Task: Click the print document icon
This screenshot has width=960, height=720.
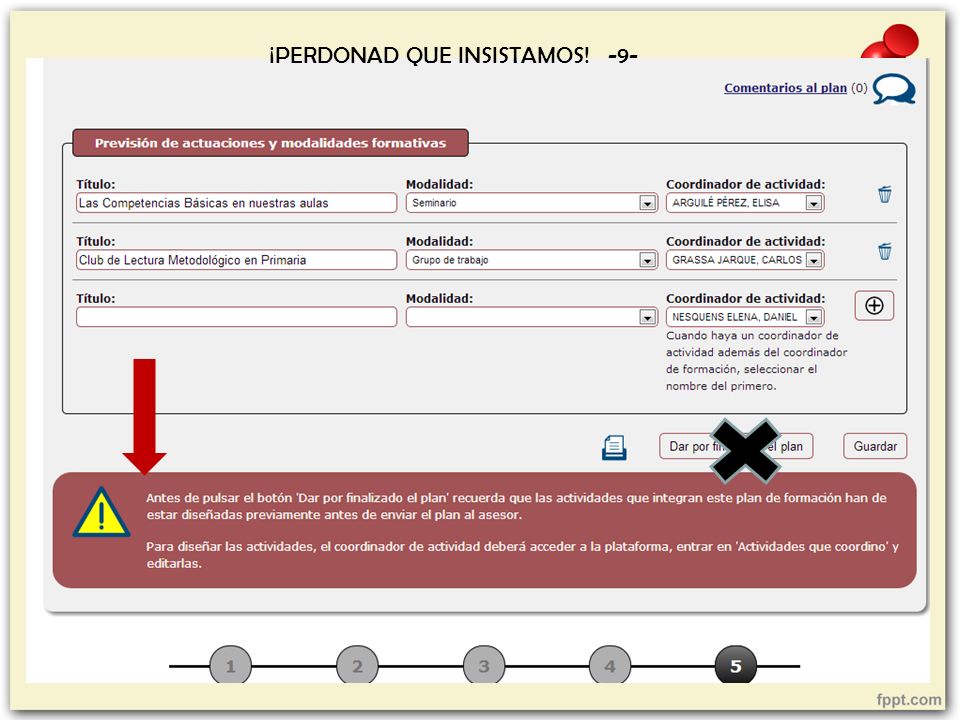Action: click(x=614, y=448)
